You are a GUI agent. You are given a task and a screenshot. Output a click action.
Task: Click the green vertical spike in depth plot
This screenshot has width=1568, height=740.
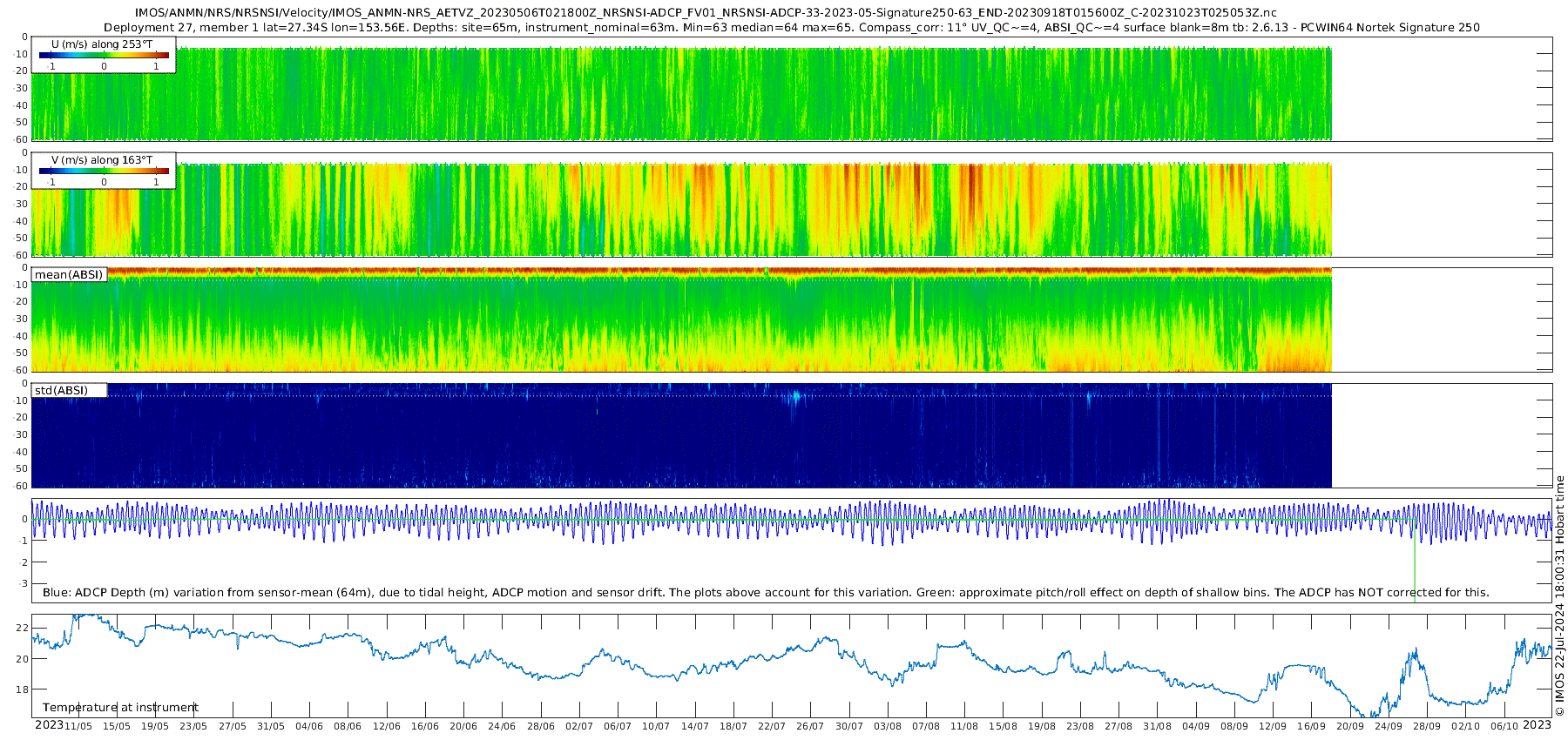[x=1415, y=566]
